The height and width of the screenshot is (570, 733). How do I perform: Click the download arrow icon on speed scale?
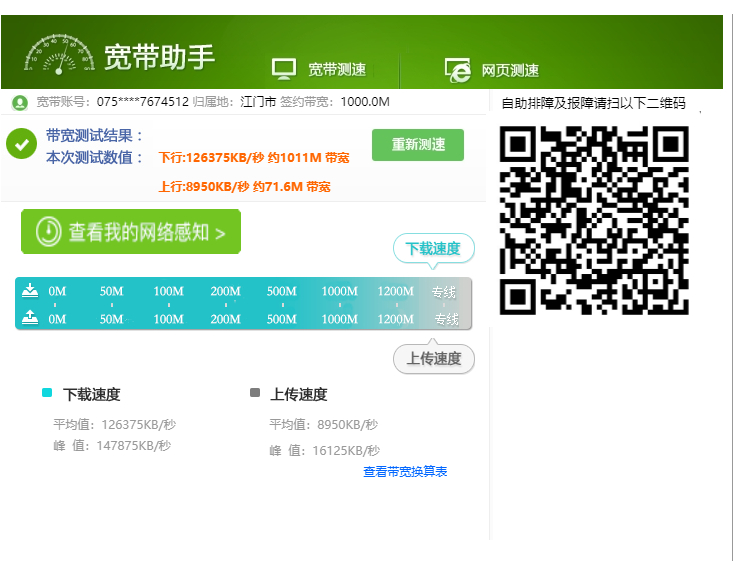tap(30, 290)
